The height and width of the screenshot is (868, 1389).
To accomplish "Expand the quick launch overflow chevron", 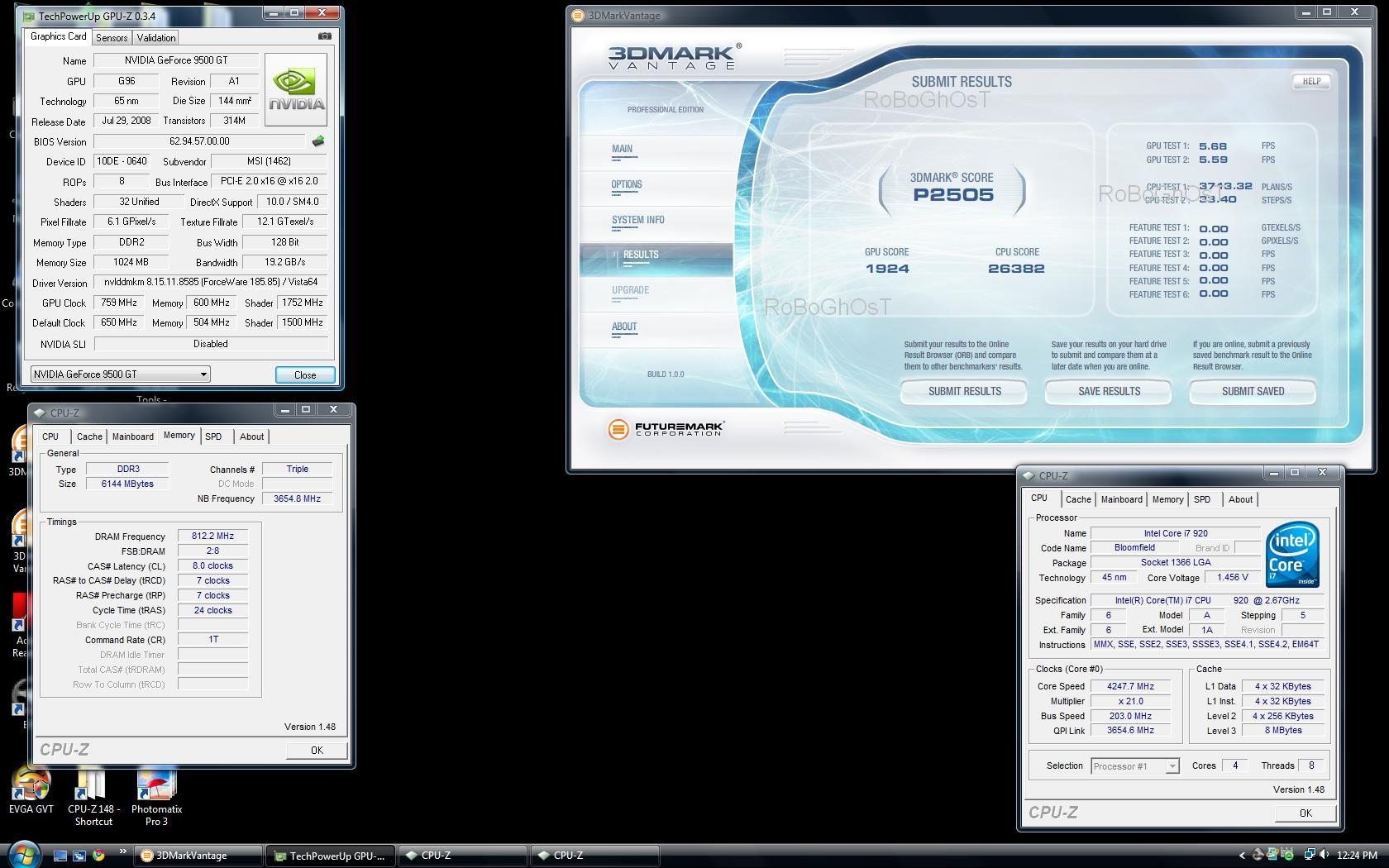I will tap(123, 851).
